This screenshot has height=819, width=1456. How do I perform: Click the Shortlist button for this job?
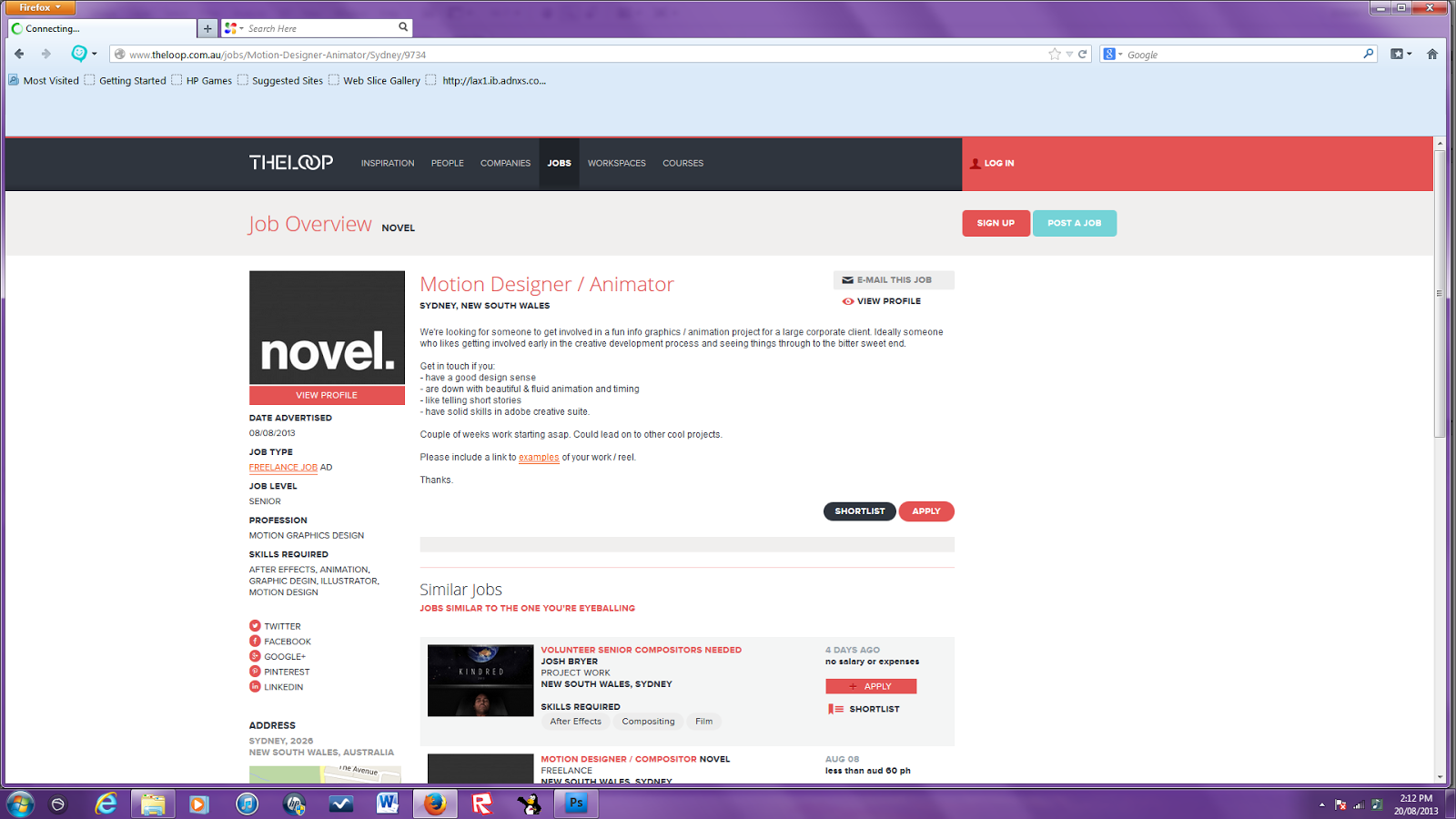[x=860, y=511]
